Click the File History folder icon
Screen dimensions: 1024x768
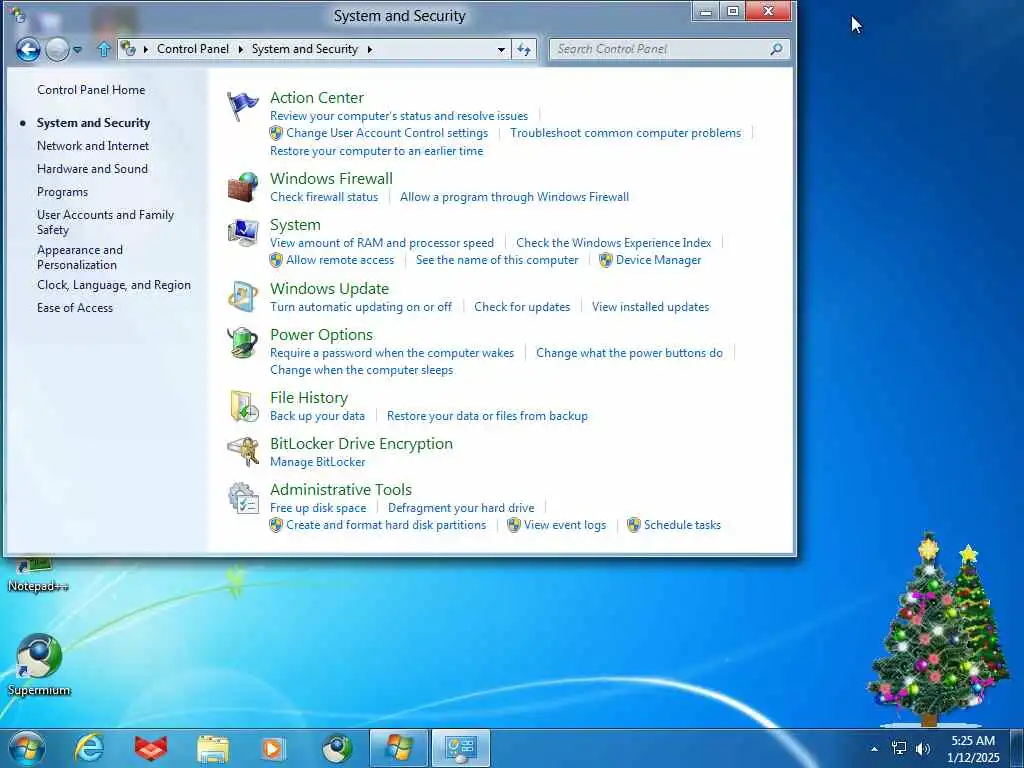click(x=243, y=406)
